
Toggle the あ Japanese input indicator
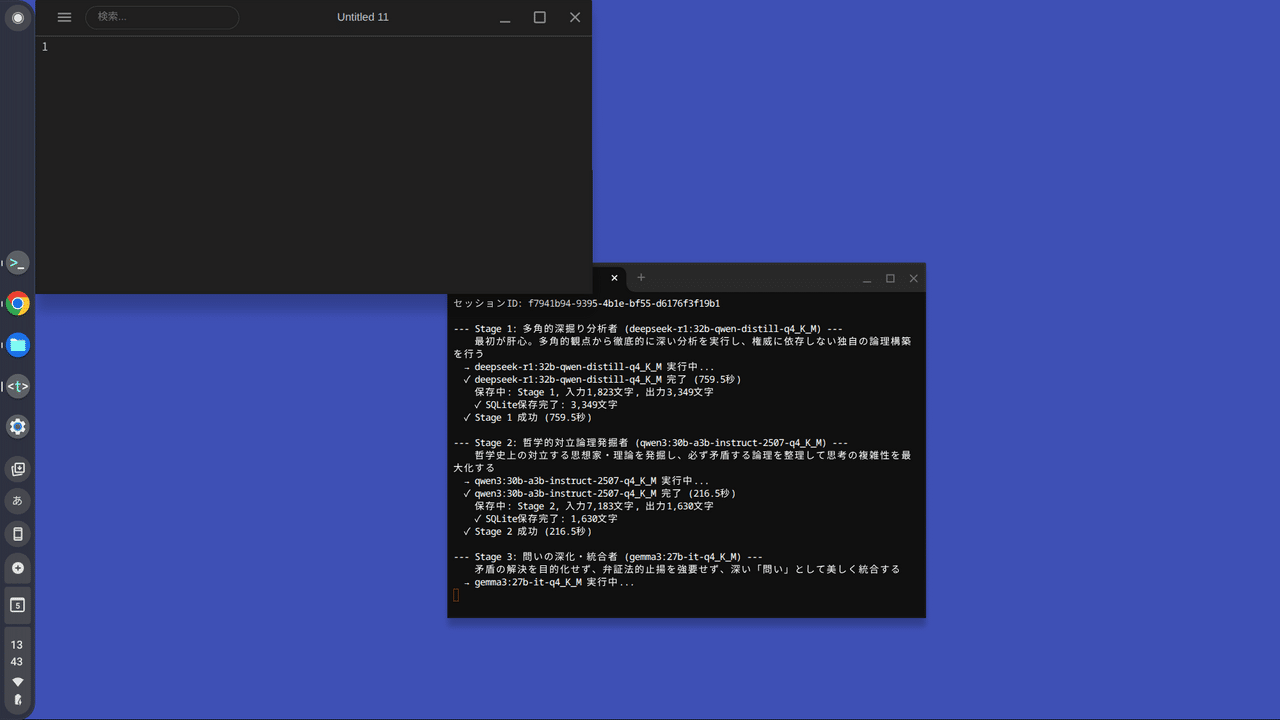pyautogui.click(x=17, y=501)
